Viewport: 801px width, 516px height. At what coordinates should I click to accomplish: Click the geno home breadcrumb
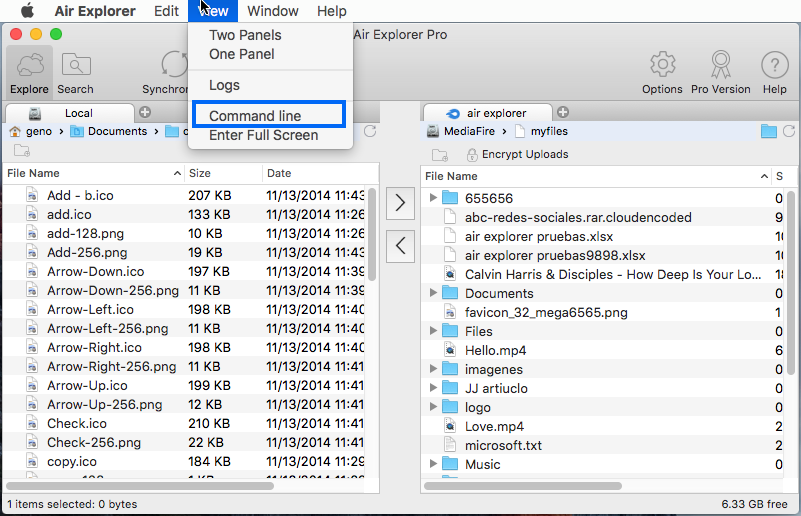tap(31, 131)
